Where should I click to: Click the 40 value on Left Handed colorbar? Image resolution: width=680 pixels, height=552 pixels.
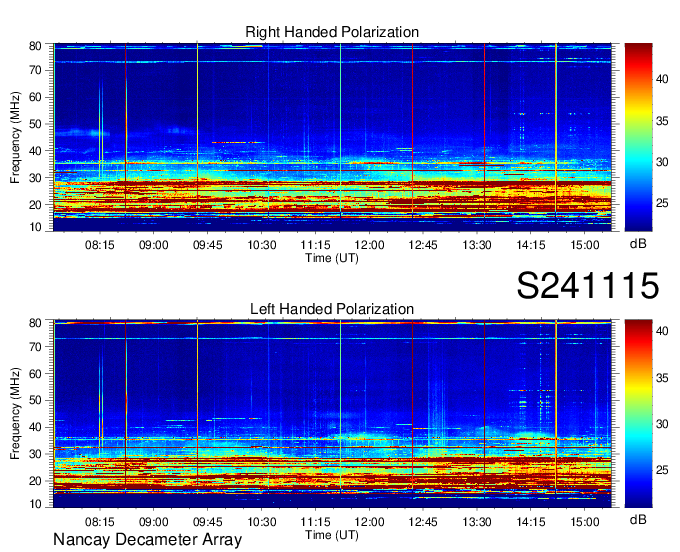[x=662, y=331]
